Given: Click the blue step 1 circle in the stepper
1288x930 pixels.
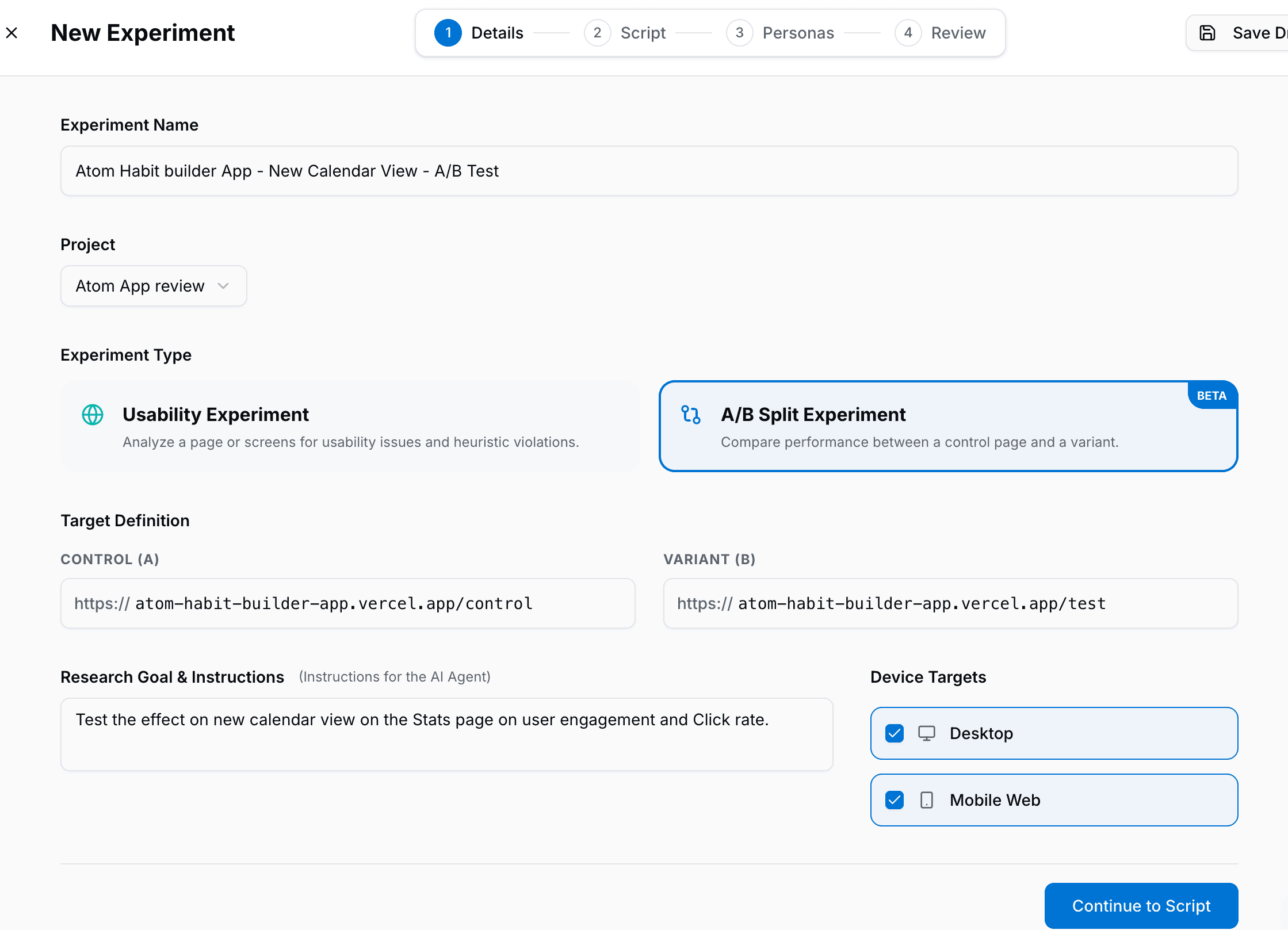Looking at the screenshot, I should [x=448, y=33].
